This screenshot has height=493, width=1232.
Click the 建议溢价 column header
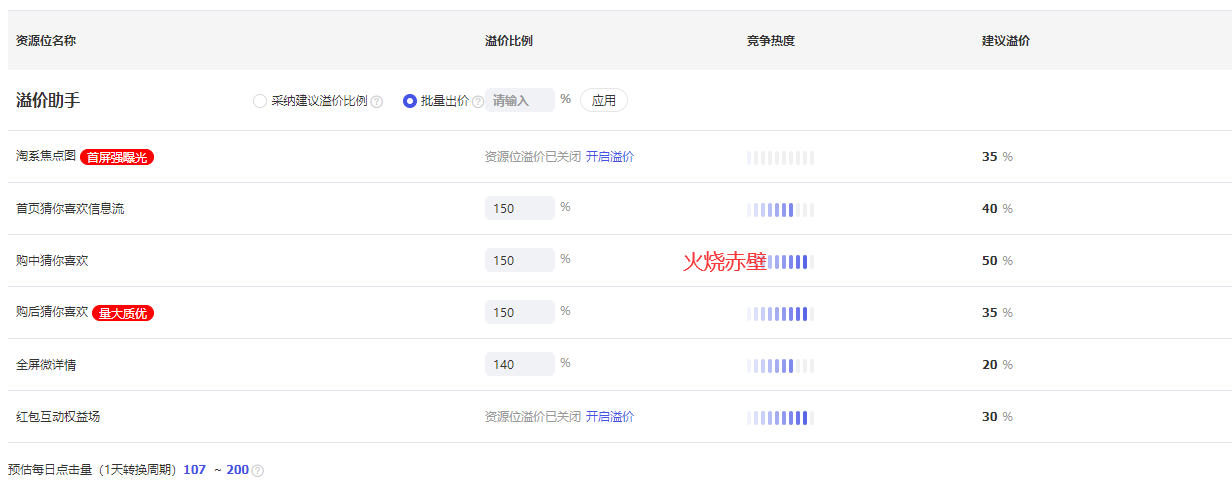point(1006,41)
